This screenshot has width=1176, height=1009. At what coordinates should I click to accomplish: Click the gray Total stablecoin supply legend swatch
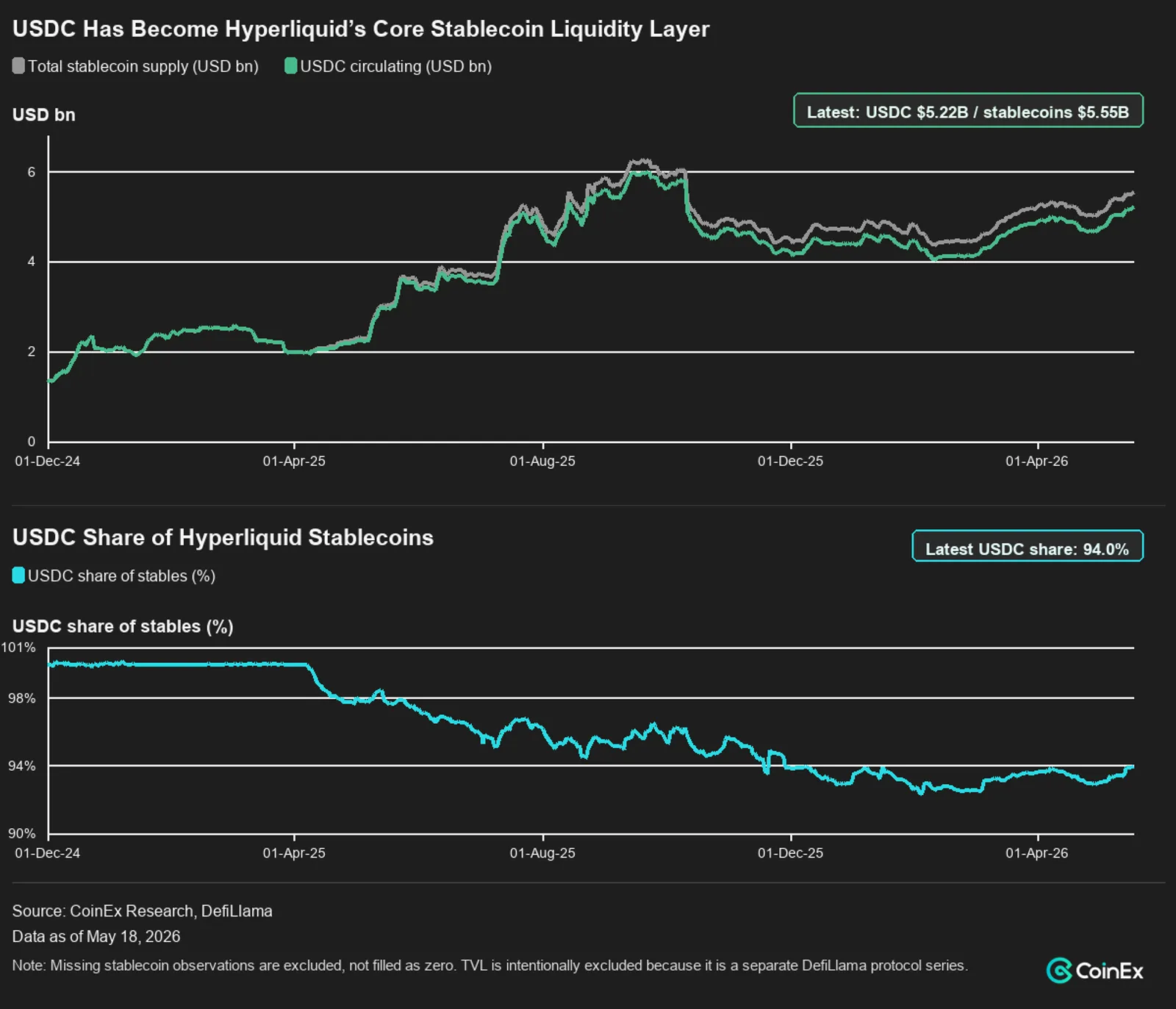point(18,66)
